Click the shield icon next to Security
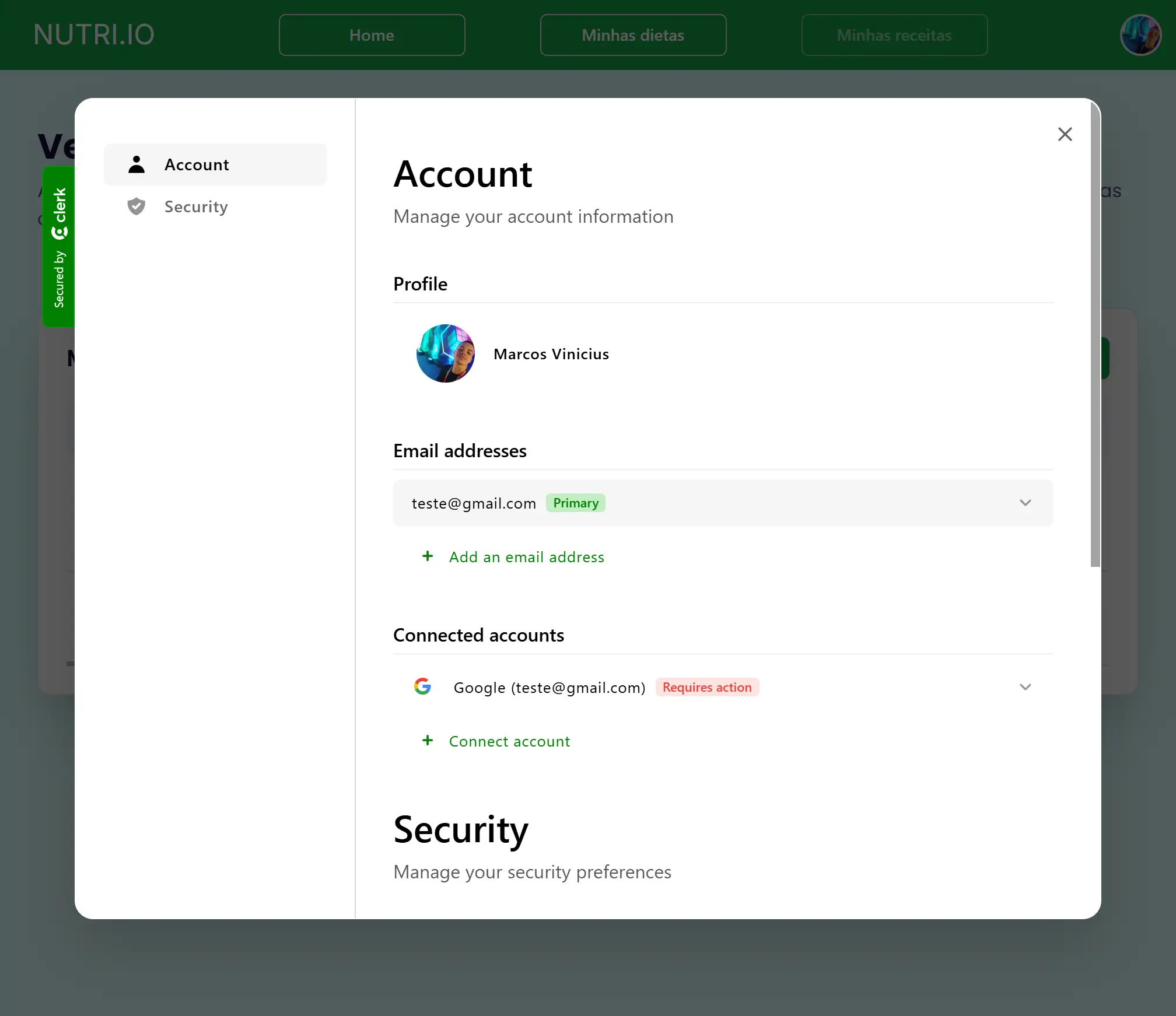The height and width of the screenshot is (1016, 1176). [x=136, y=206]
